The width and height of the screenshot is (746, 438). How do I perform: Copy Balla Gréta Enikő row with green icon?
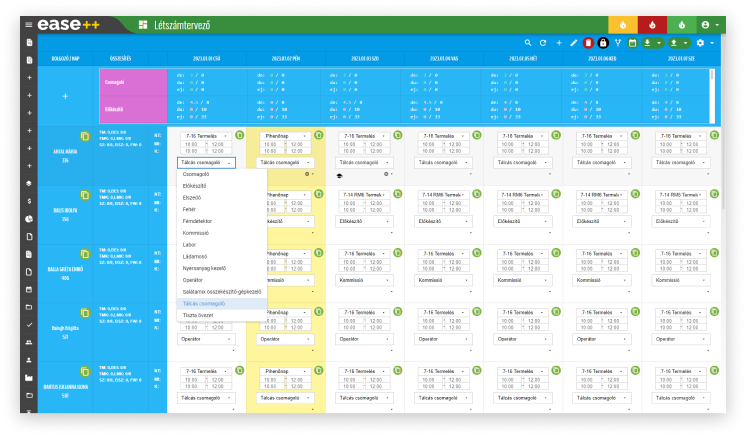[x=85, y=254]
